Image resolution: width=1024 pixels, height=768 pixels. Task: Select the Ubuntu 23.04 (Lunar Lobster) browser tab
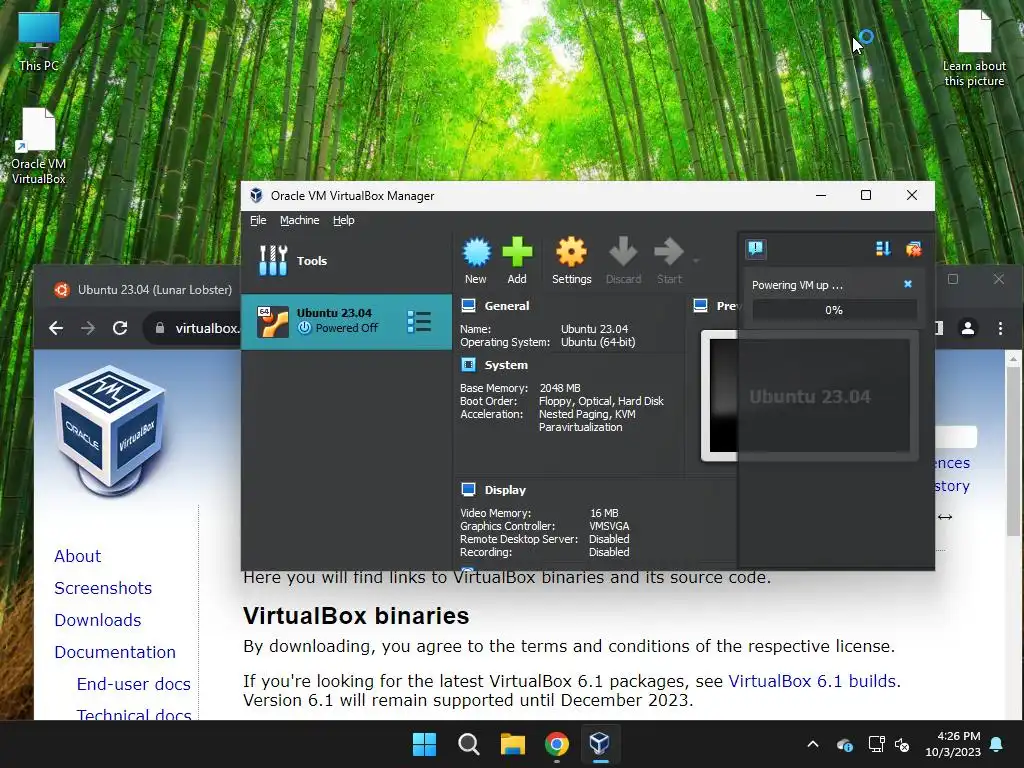click(x=144, y=289)
